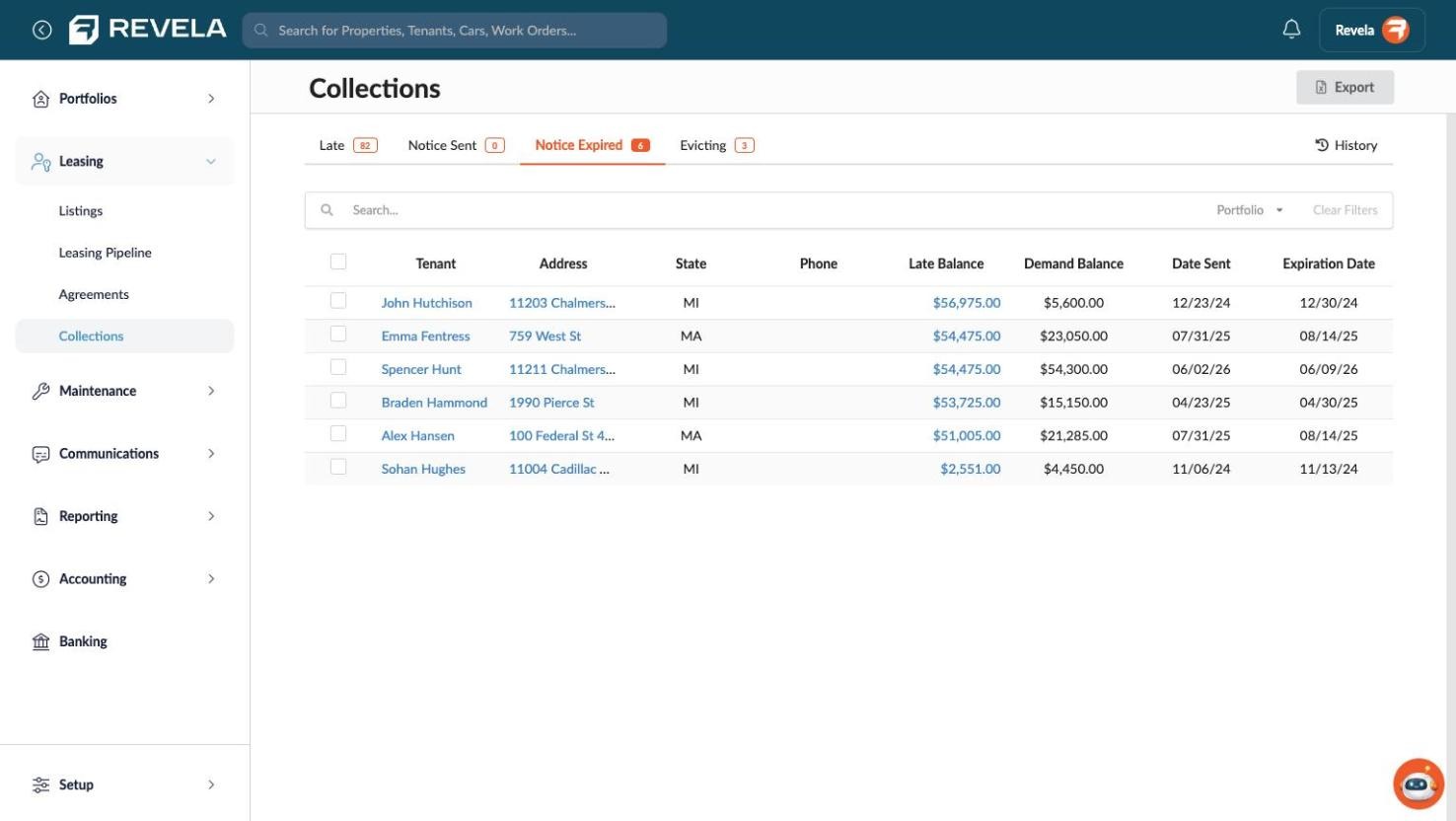Switch to the Notice Sent tab
The image size is (1456, 821).
456,145
